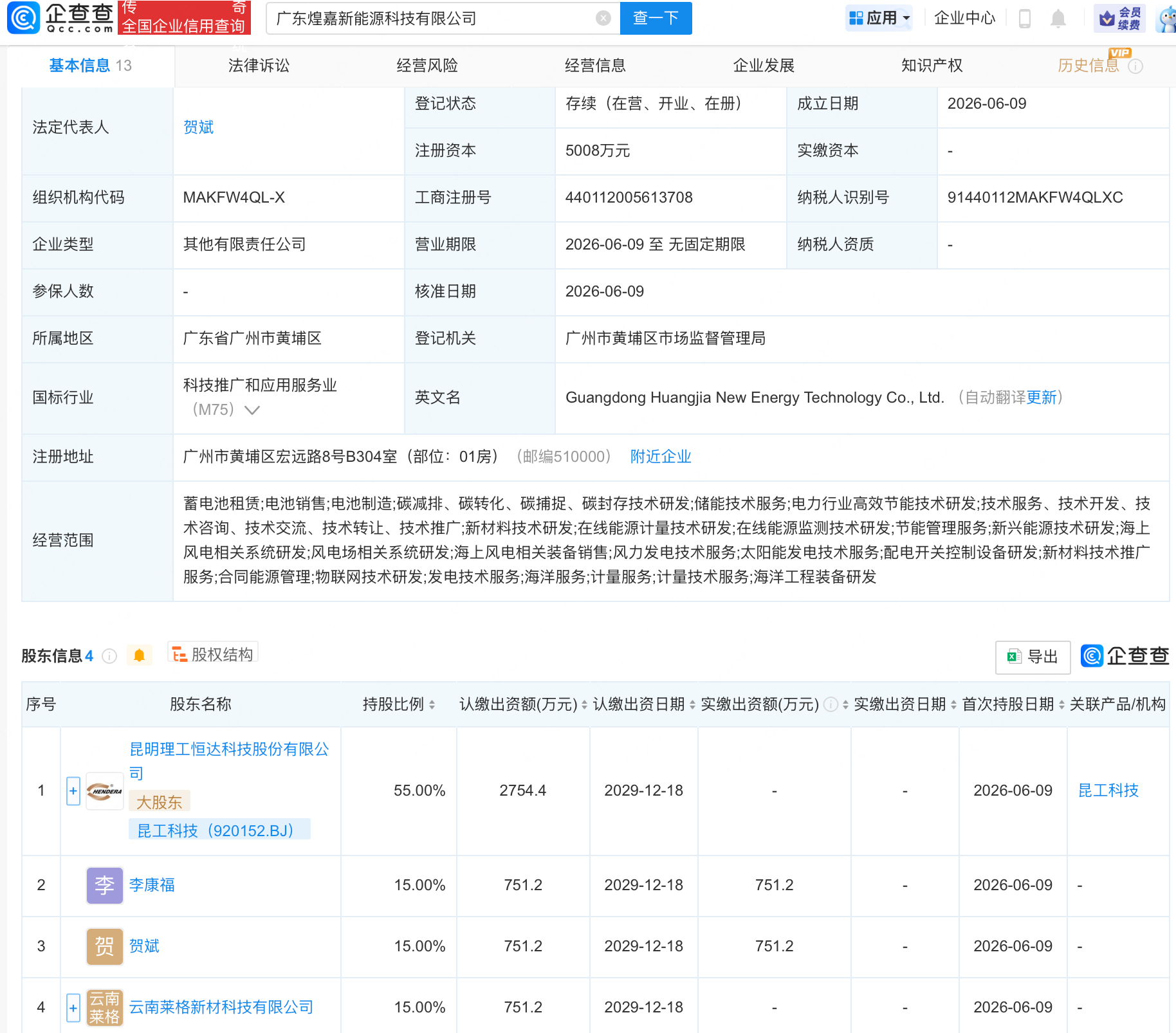Click taxpayer ID 91440112MAKFW4QLXC
Viewport: 1176px width, 1033px height.
[x=1035, y=197]
